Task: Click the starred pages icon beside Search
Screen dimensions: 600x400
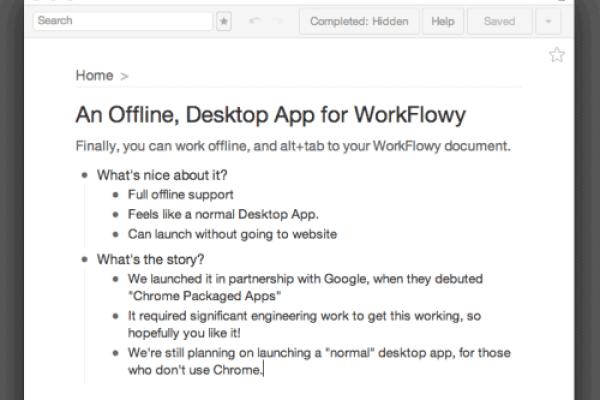Action: click(x=224, y=21)
